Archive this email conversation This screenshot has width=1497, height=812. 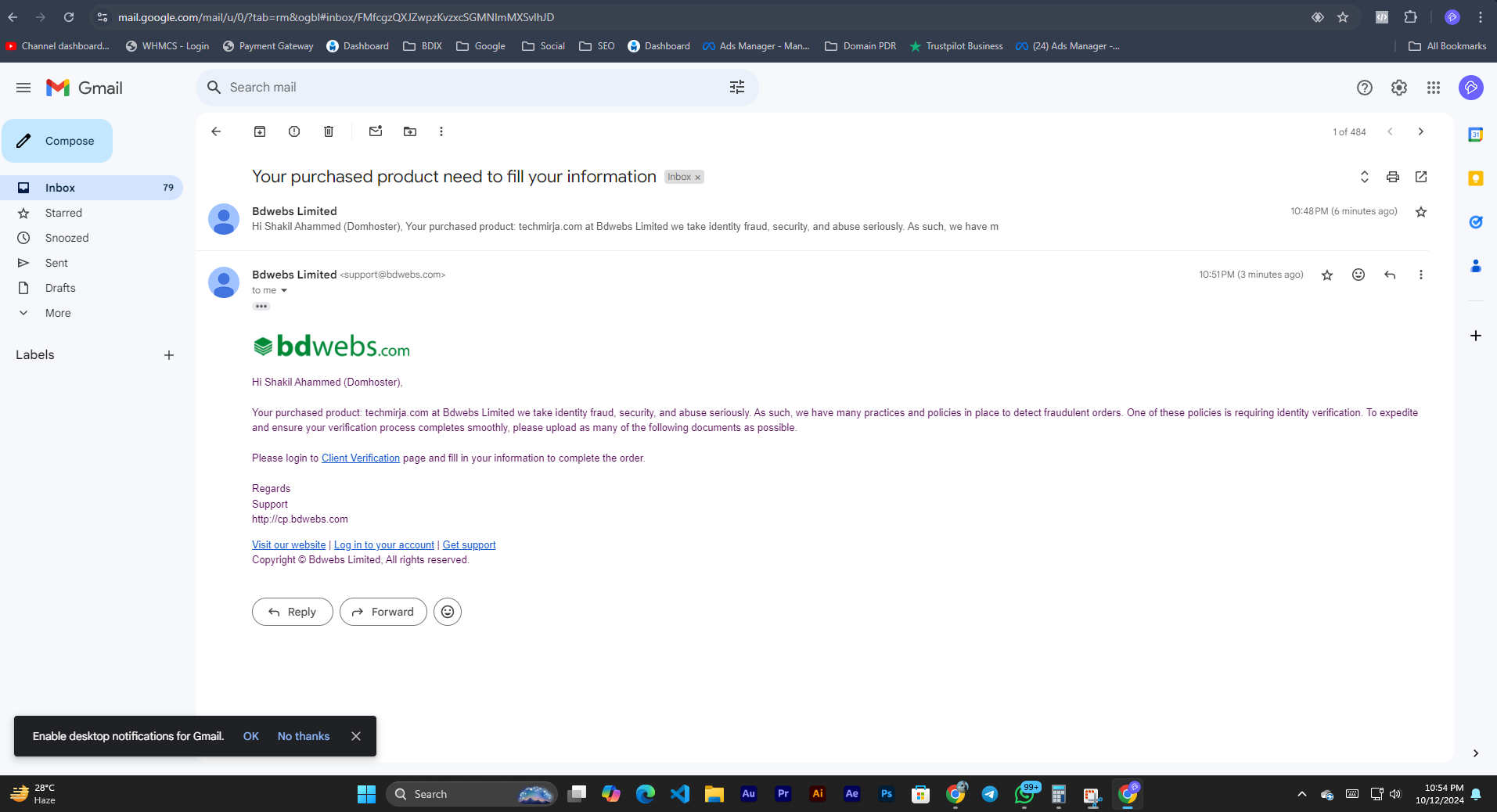click(260, 131)
